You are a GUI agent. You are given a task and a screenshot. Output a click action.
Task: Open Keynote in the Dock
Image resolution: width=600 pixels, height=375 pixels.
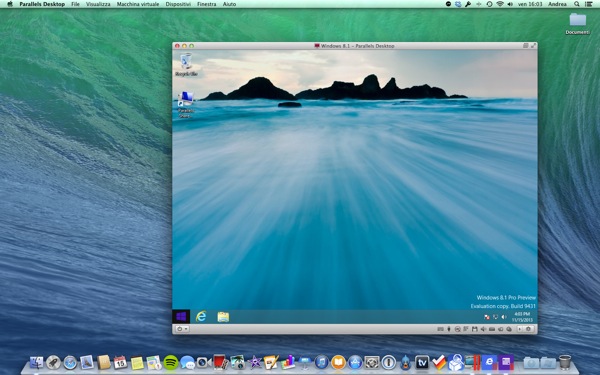point(305,363)
